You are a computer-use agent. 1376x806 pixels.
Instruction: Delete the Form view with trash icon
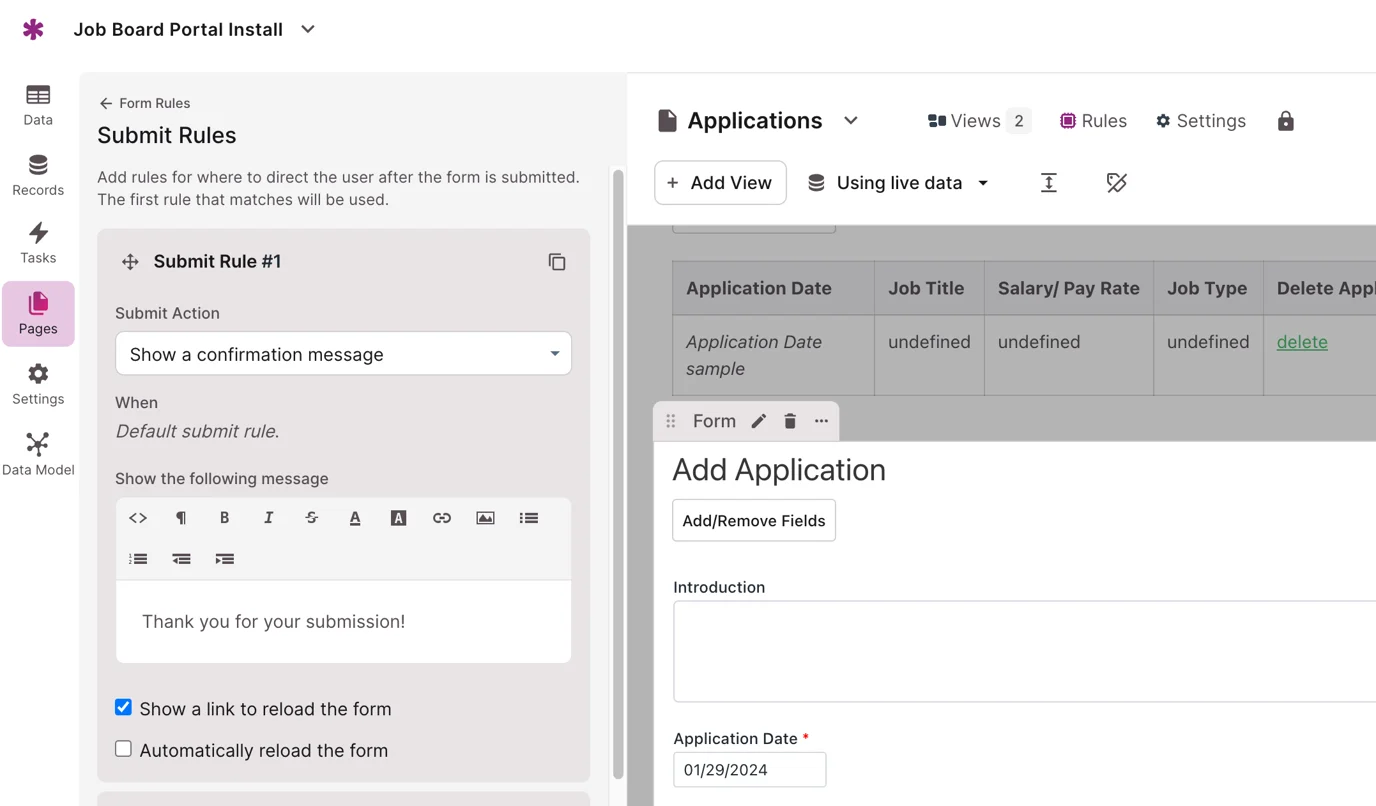coord(790,421)
